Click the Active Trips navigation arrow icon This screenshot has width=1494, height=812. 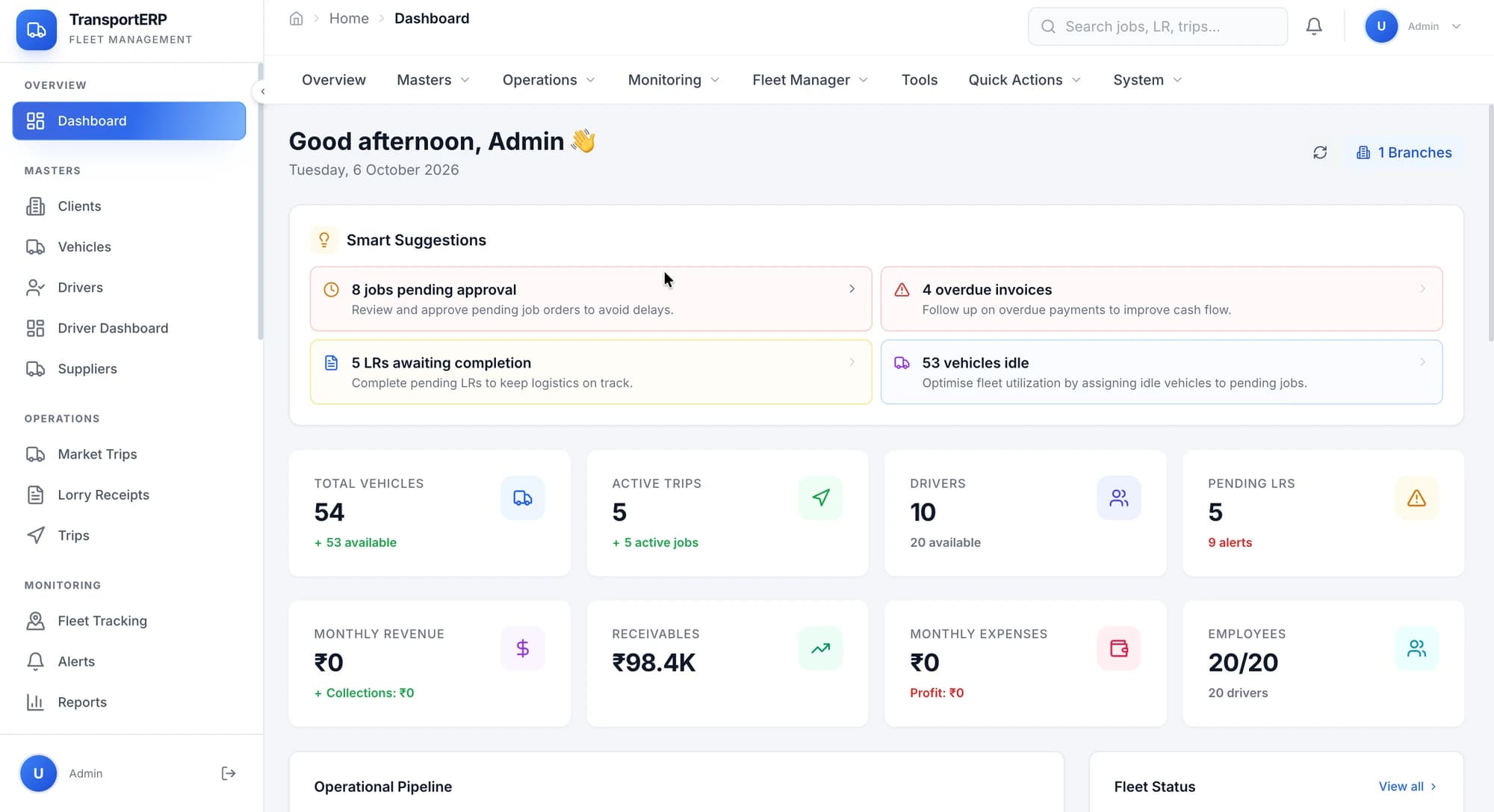click(x=820, y=498)
